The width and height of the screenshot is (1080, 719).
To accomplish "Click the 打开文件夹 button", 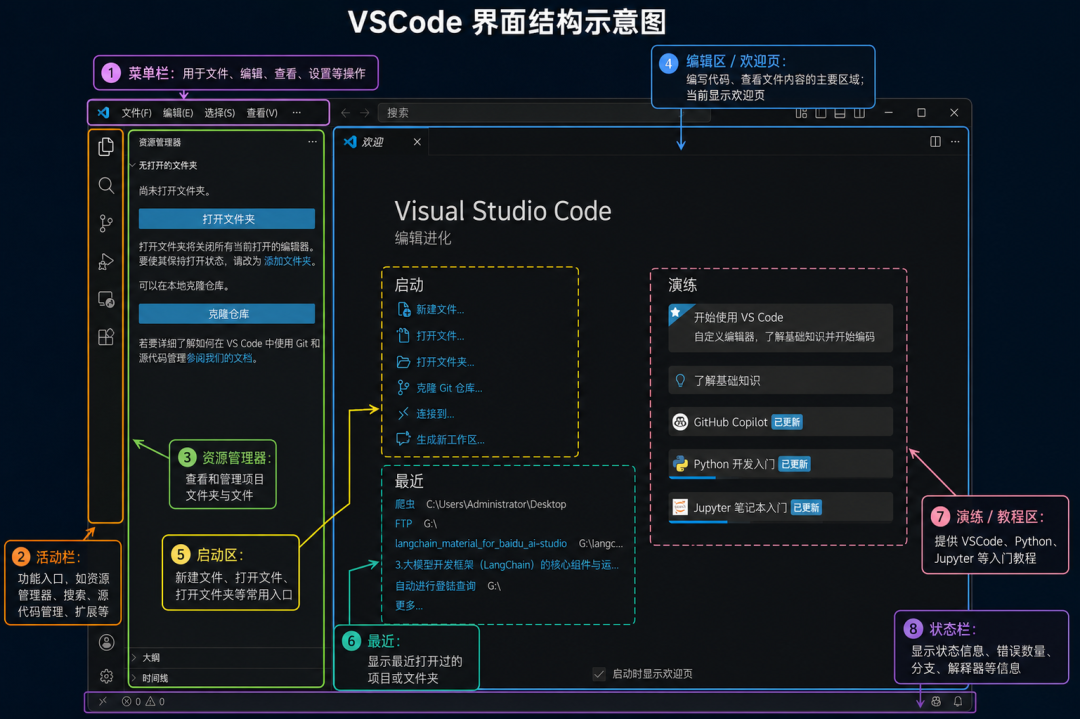I will pyautogui.click(x=227, y=219).
